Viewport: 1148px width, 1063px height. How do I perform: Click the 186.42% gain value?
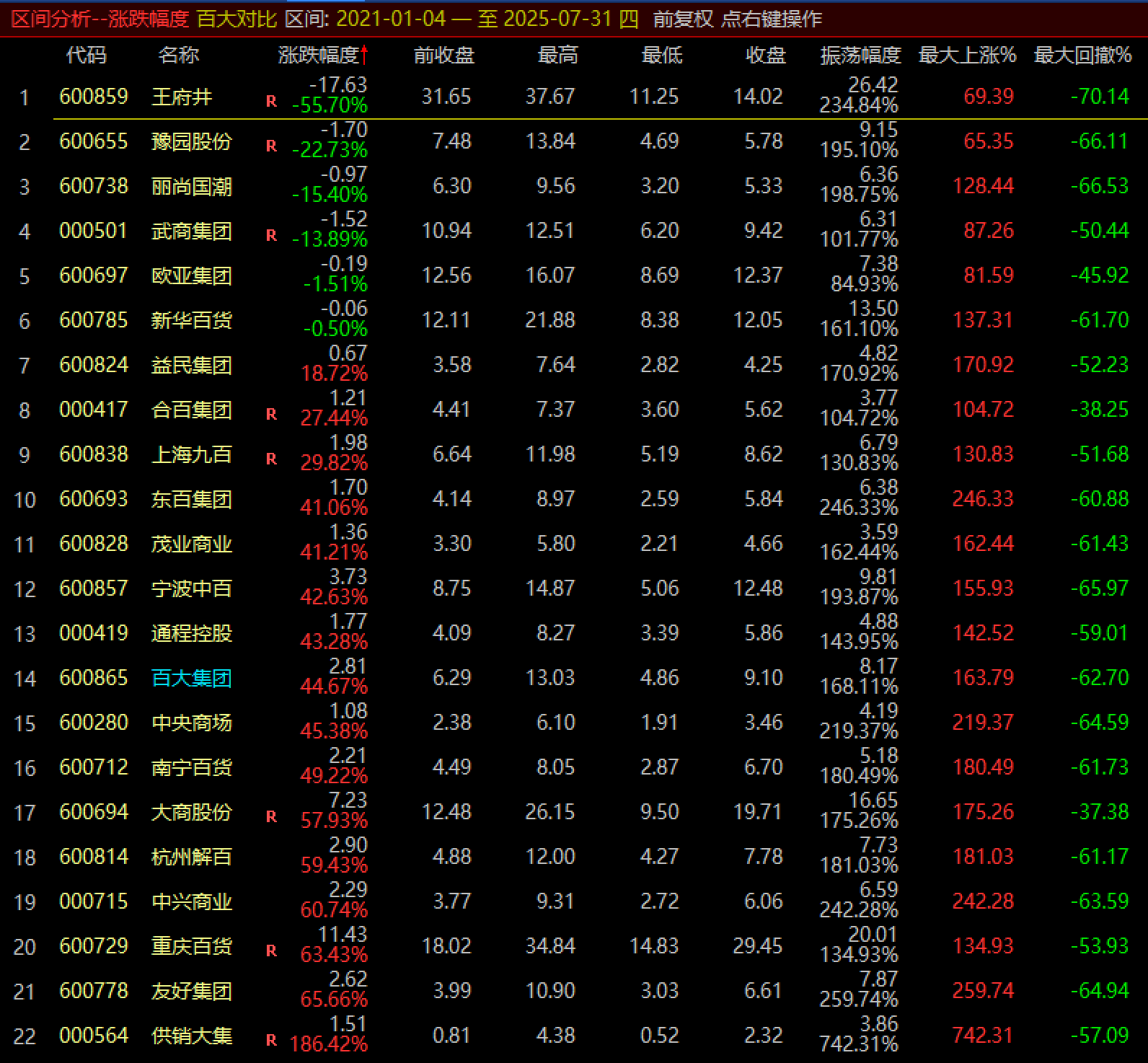pyautogui.click(x=329, y=1044)
